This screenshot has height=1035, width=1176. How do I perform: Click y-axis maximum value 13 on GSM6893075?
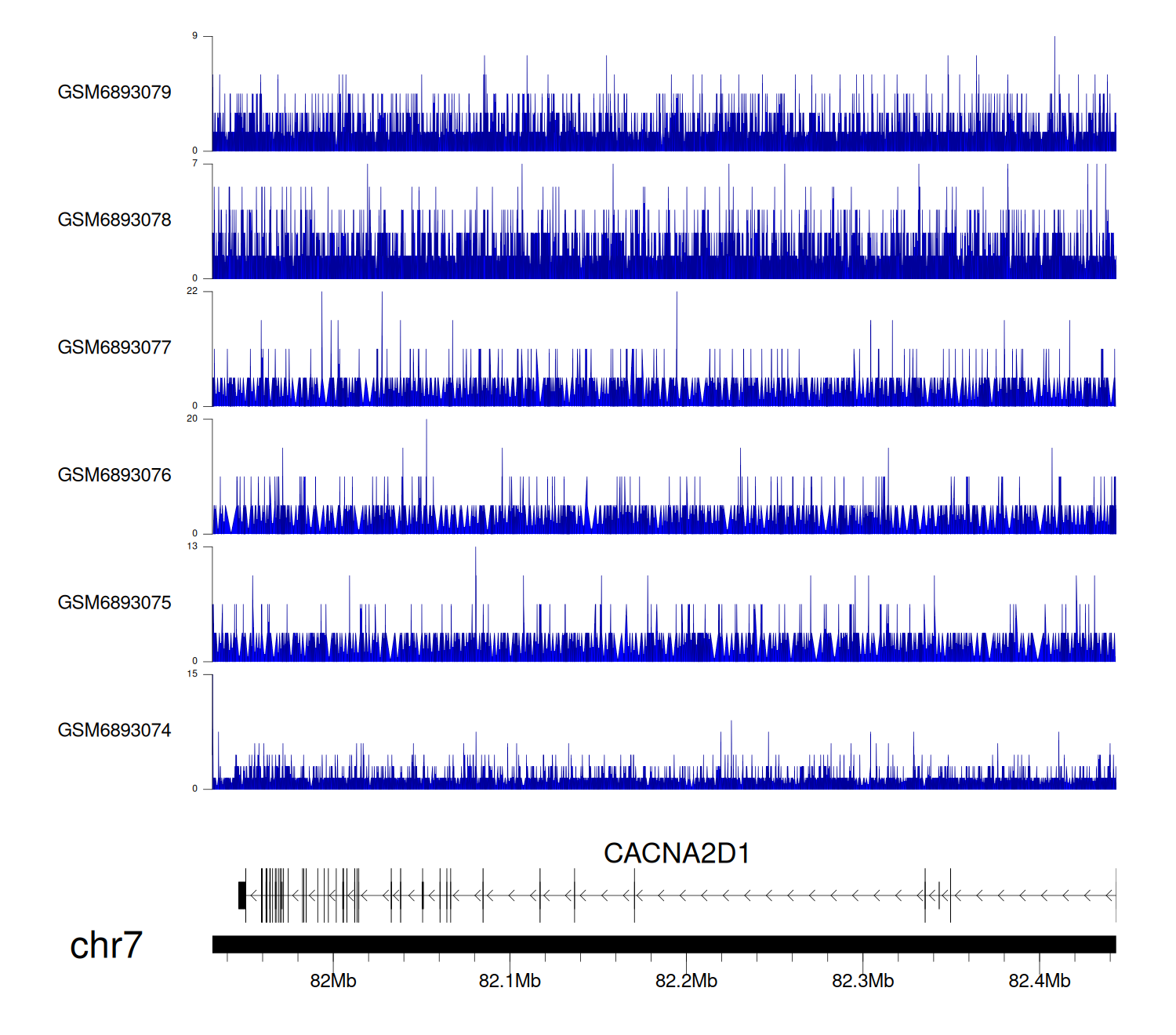(x=192, y=547)
